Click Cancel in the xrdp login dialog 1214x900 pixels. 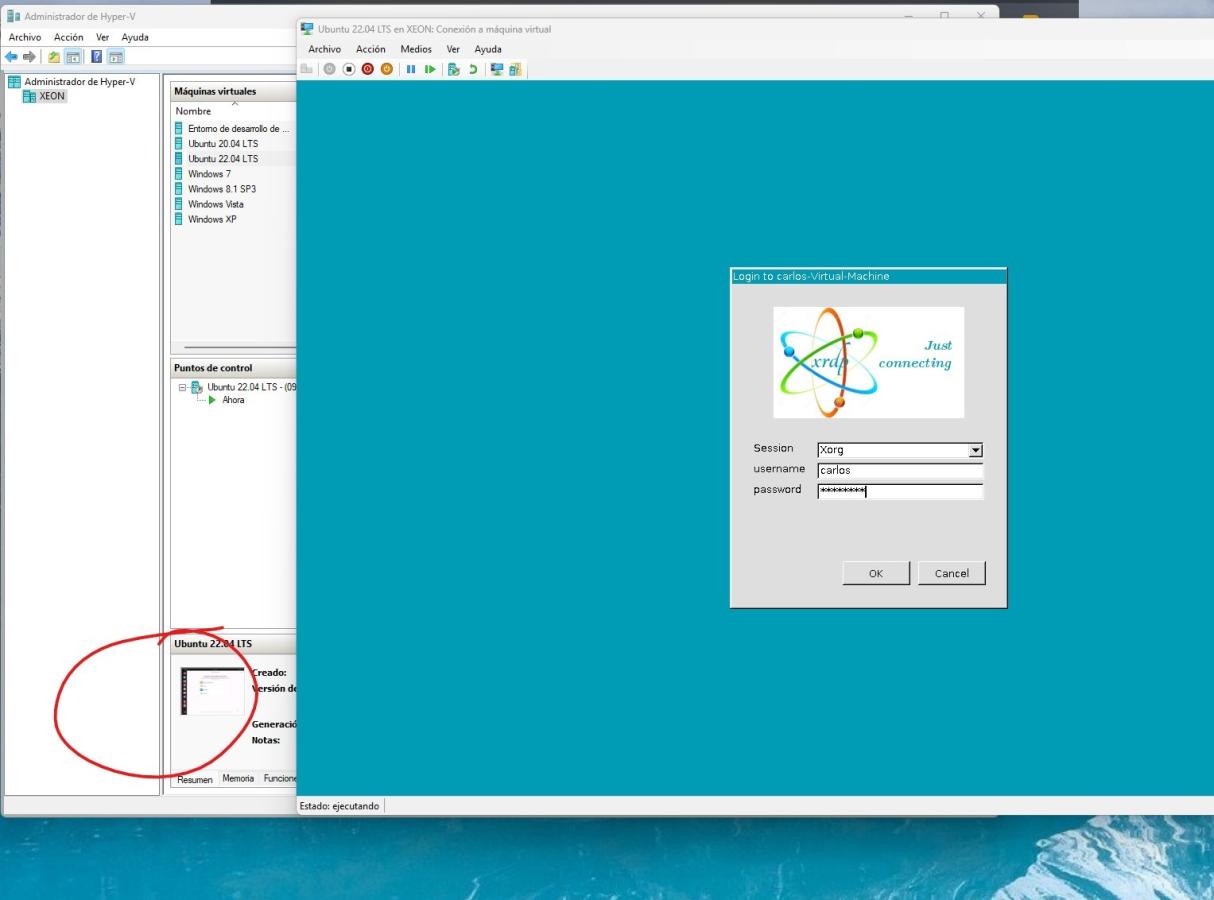click(951, 573)
